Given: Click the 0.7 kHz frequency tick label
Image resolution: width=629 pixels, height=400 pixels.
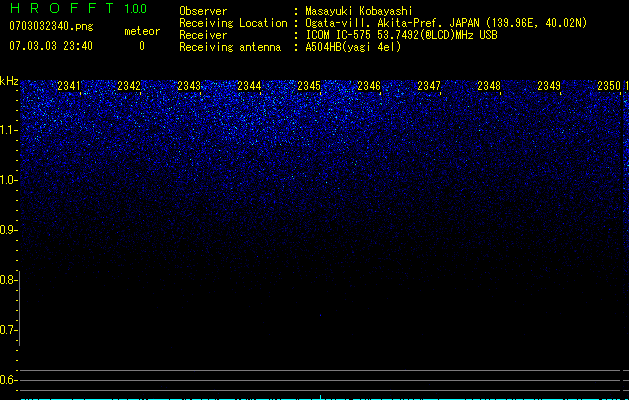Looking at the screenshot, I should [8, 330].
